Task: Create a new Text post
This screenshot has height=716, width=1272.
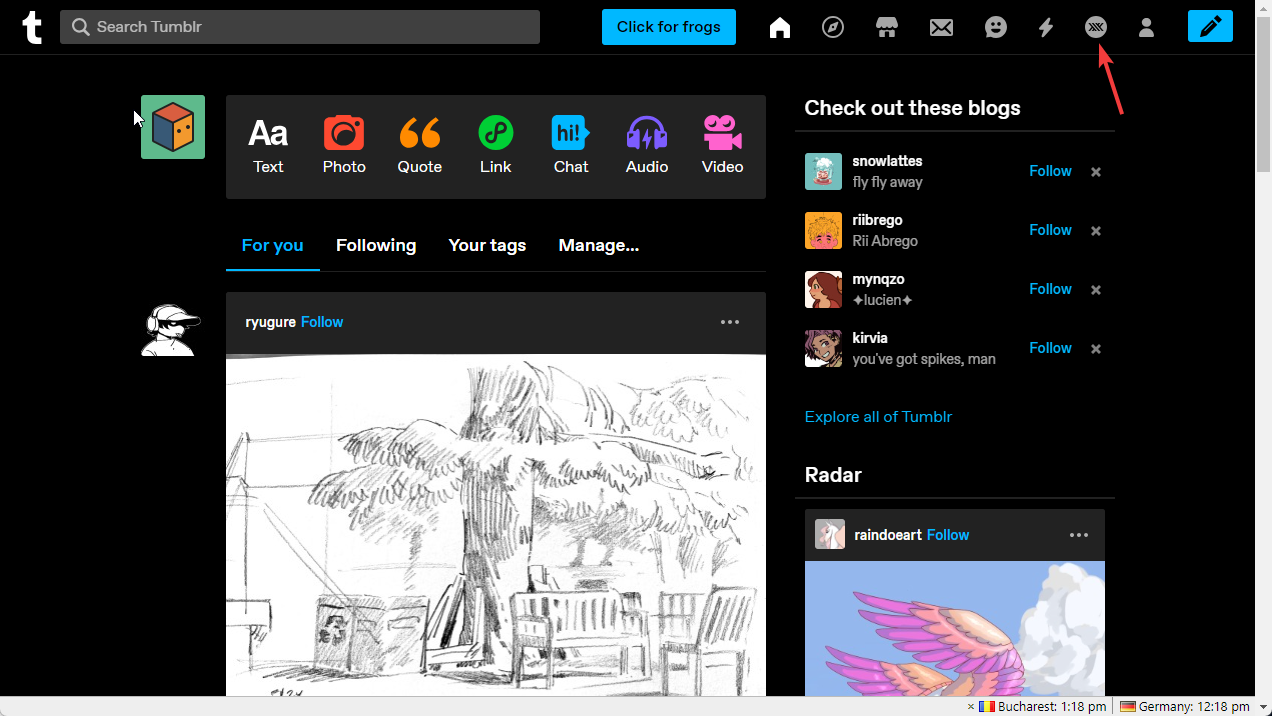Action: point(268,146)
